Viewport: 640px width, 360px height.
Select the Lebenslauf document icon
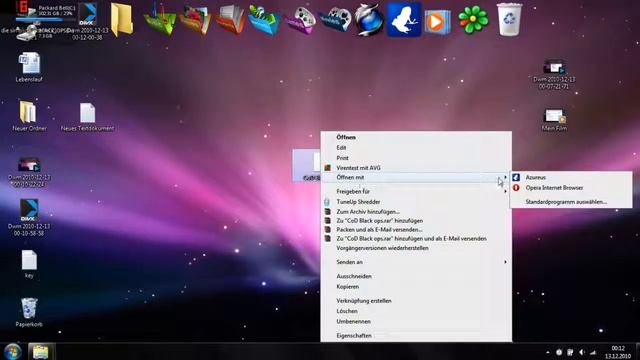tap(29, 67)
